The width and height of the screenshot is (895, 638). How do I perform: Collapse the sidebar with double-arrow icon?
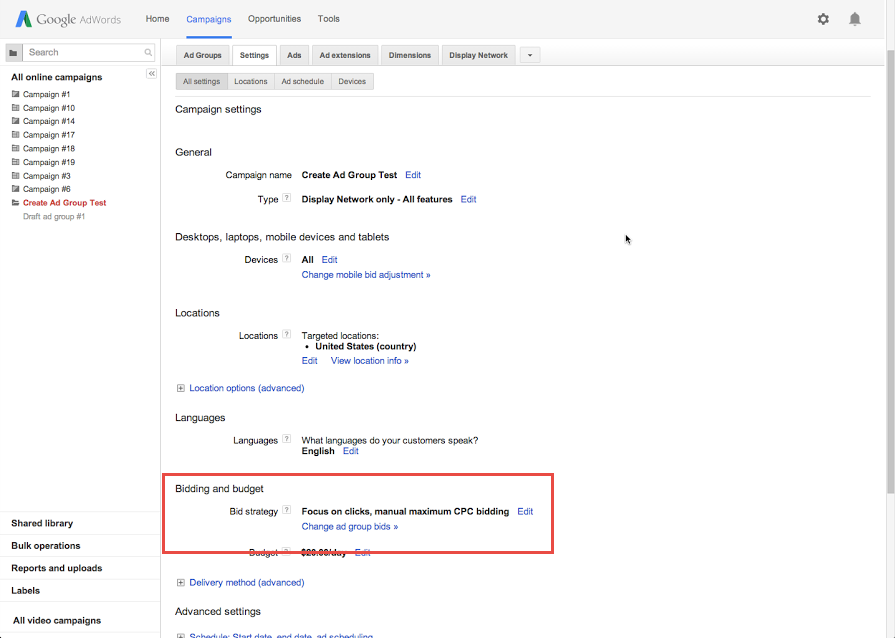152,74
